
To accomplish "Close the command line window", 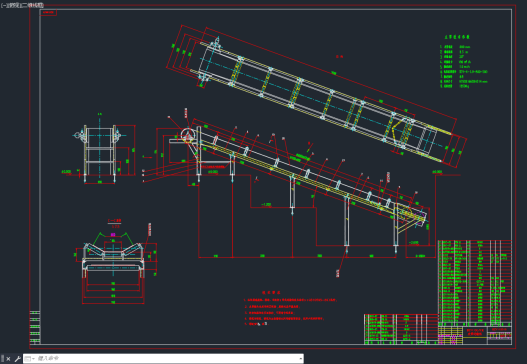I will (x=9, y=359).
